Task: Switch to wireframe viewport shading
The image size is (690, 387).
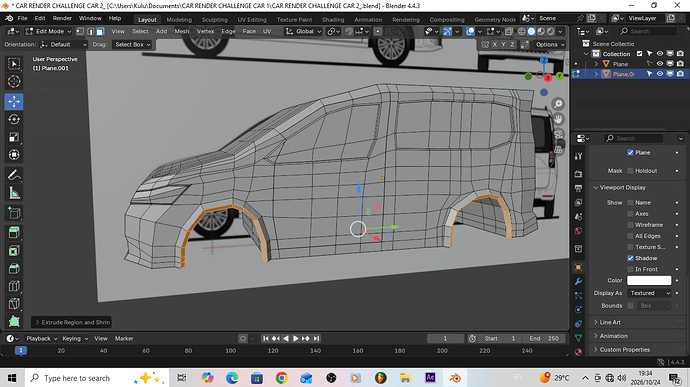Action: (x=521, y=31)
